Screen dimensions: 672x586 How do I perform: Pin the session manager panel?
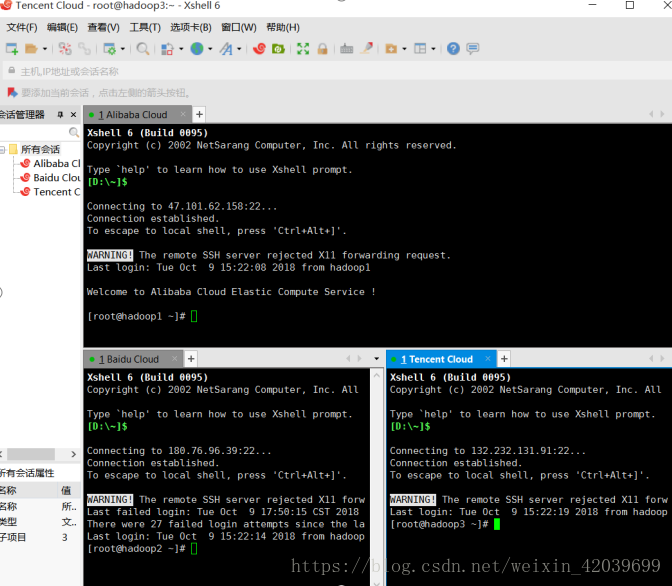(x=60, y=115)
